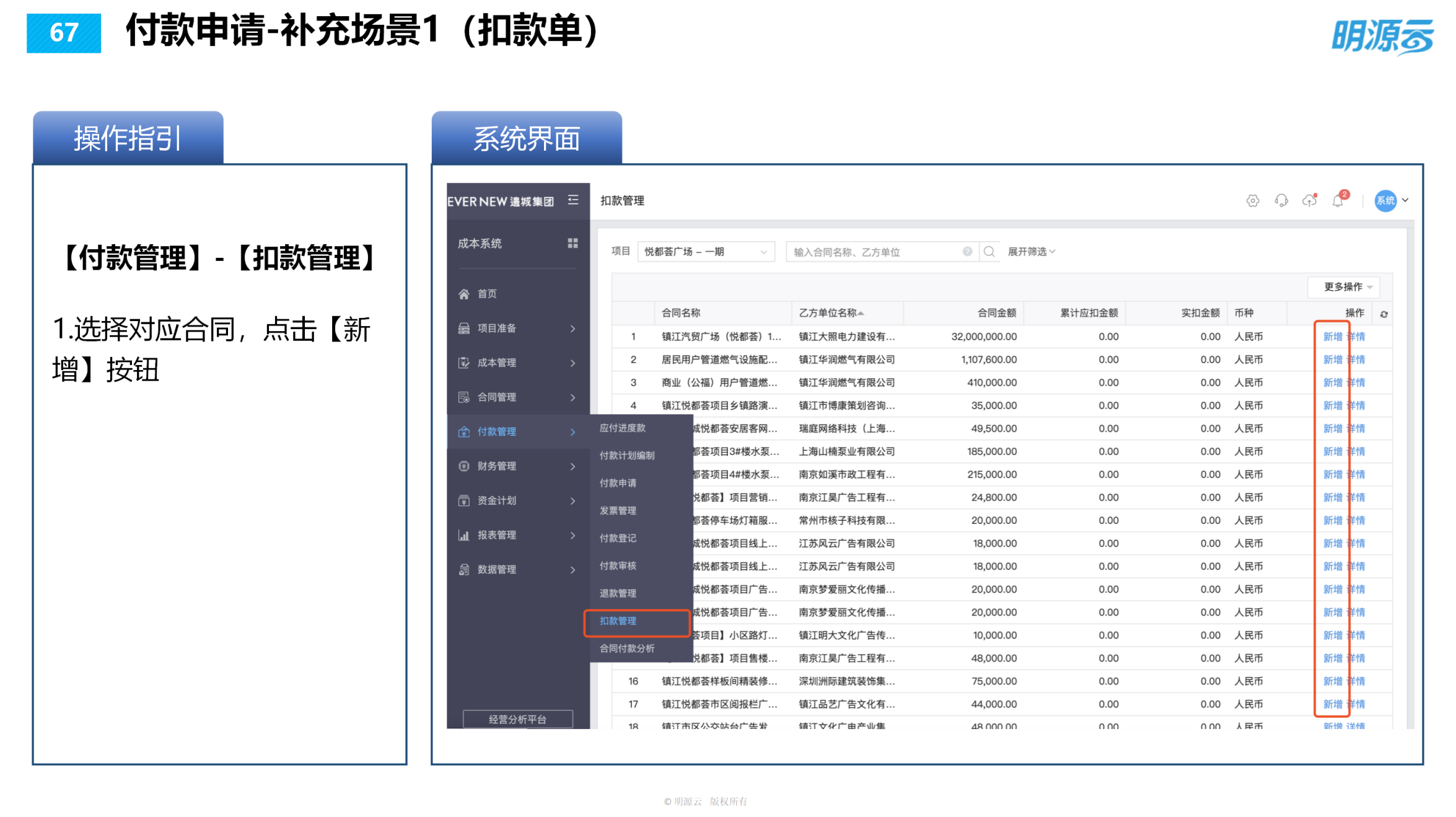Click the 经营分析平台 button
Viewport: 1456px width, 817px height.
click(517, 719)
